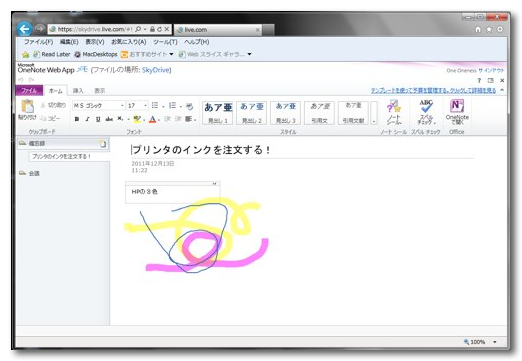The width and height of the screenshot is (522, 361).
Task: Click the Read Later favorites bar link
Action: pyautogui.click(x=52, y=54)
